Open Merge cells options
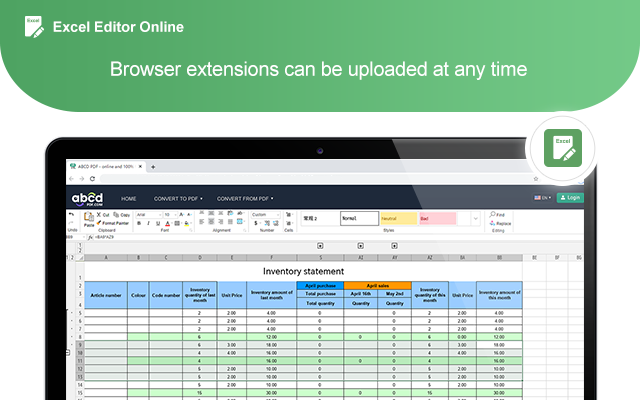The image size is (640, 400). pos(240,222)
